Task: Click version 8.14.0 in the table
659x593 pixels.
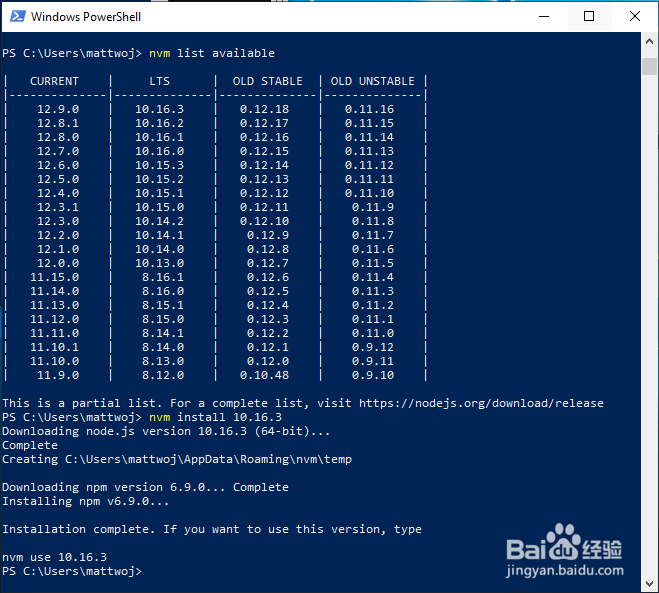Action: 163,347
